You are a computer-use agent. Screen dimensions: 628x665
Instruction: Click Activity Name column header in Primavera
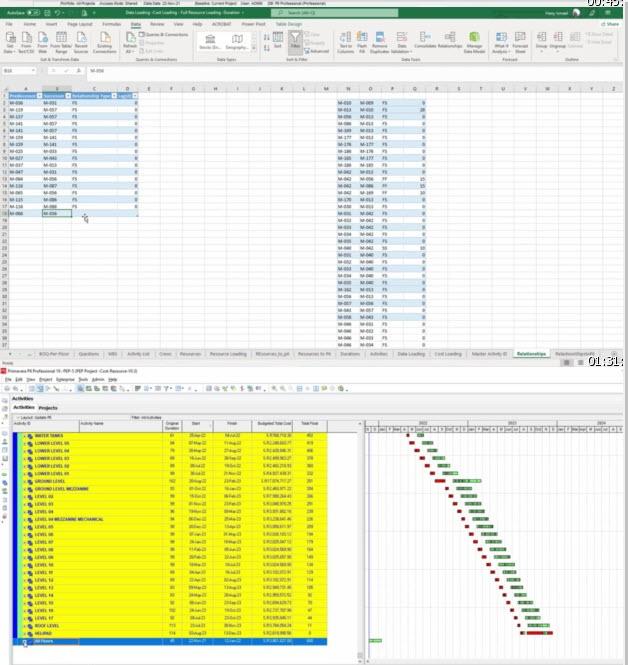(x=121, y=426)
